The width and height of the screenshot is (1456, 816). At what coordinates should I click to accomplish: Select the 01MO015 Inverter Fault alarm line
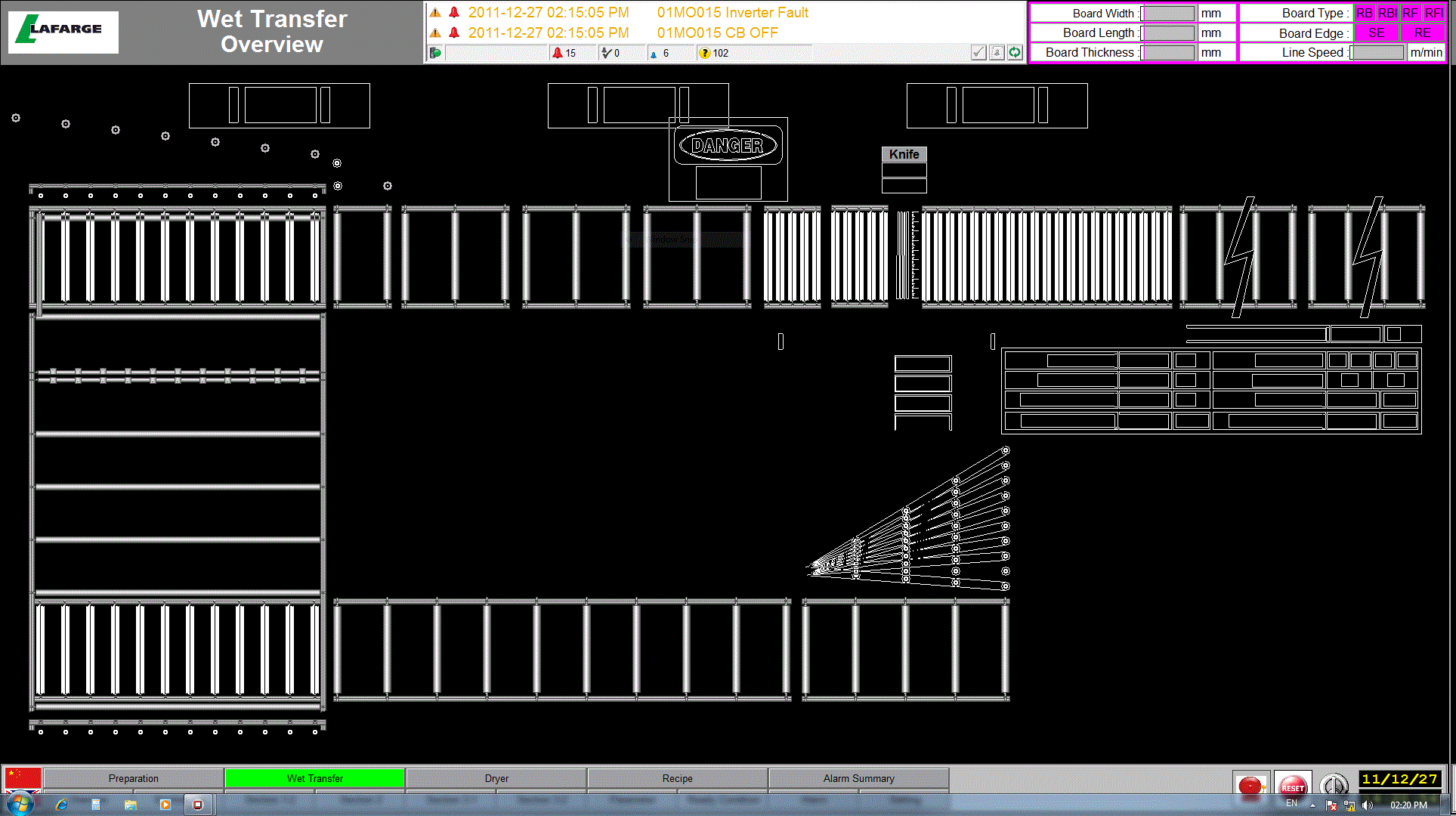click(732, 13)
